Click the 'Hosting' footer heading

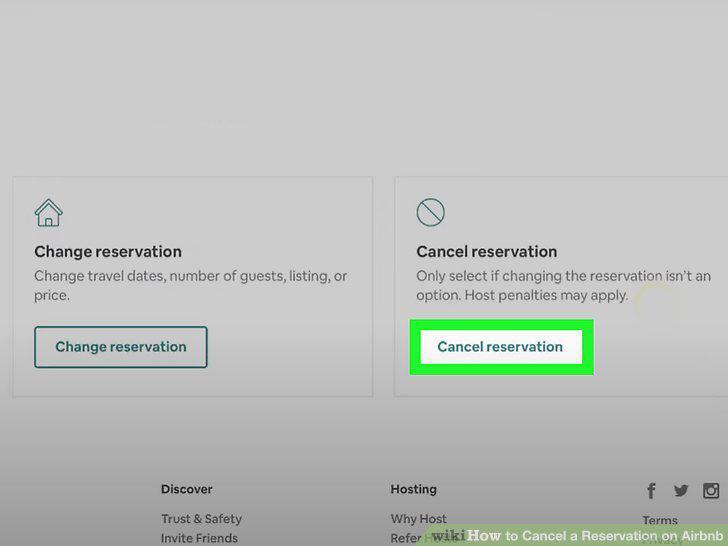(414, 489)
